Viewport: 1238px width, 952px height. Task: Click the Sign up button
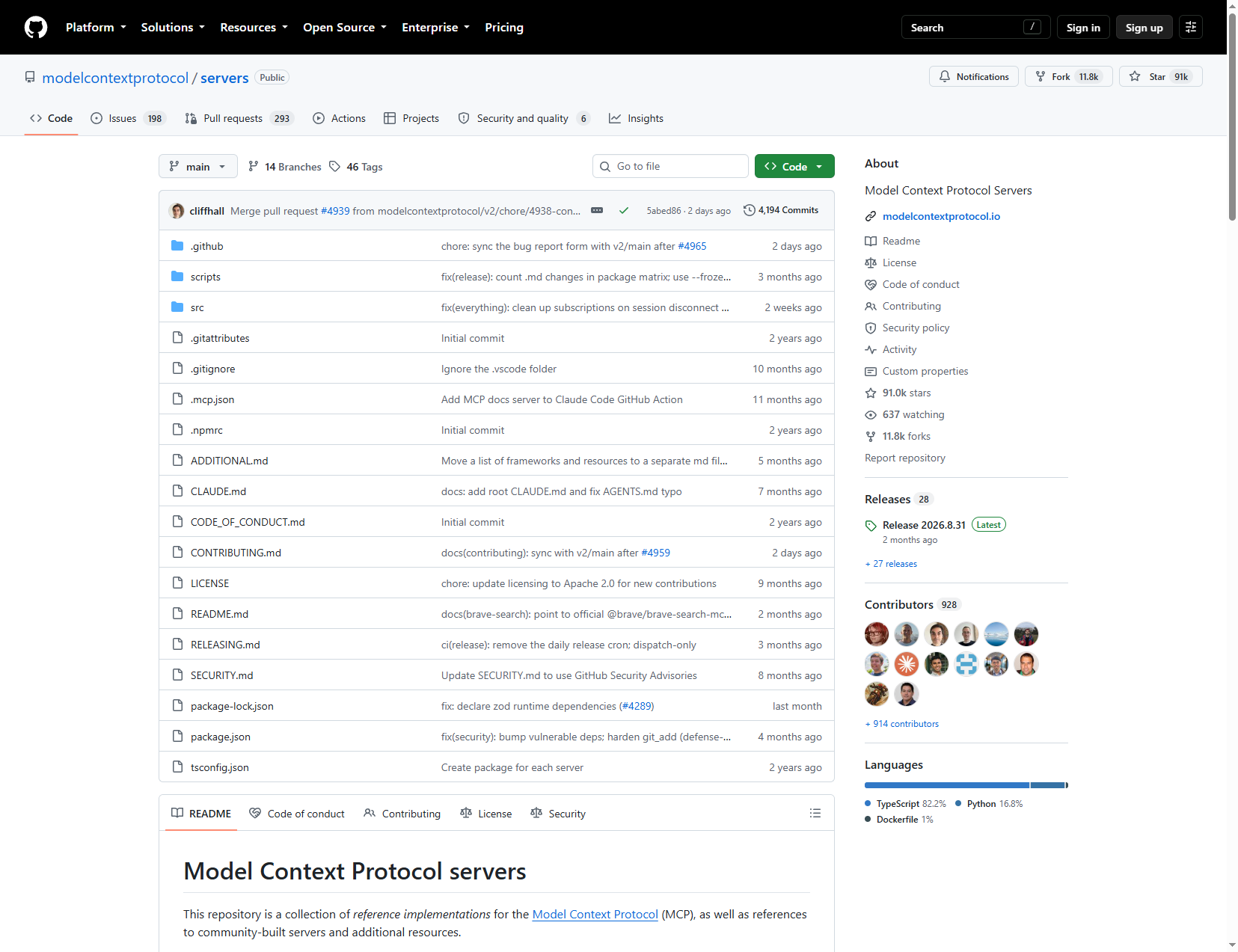coord(1144,28)
